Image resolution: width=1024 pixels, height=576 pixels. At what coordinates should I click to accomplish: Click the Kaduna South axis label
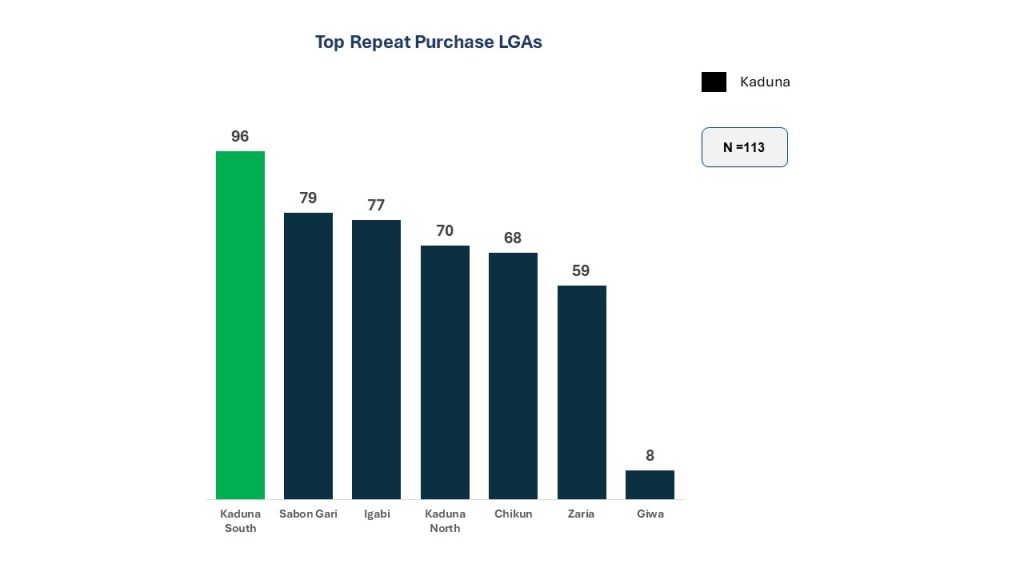(x=240, y=521)
